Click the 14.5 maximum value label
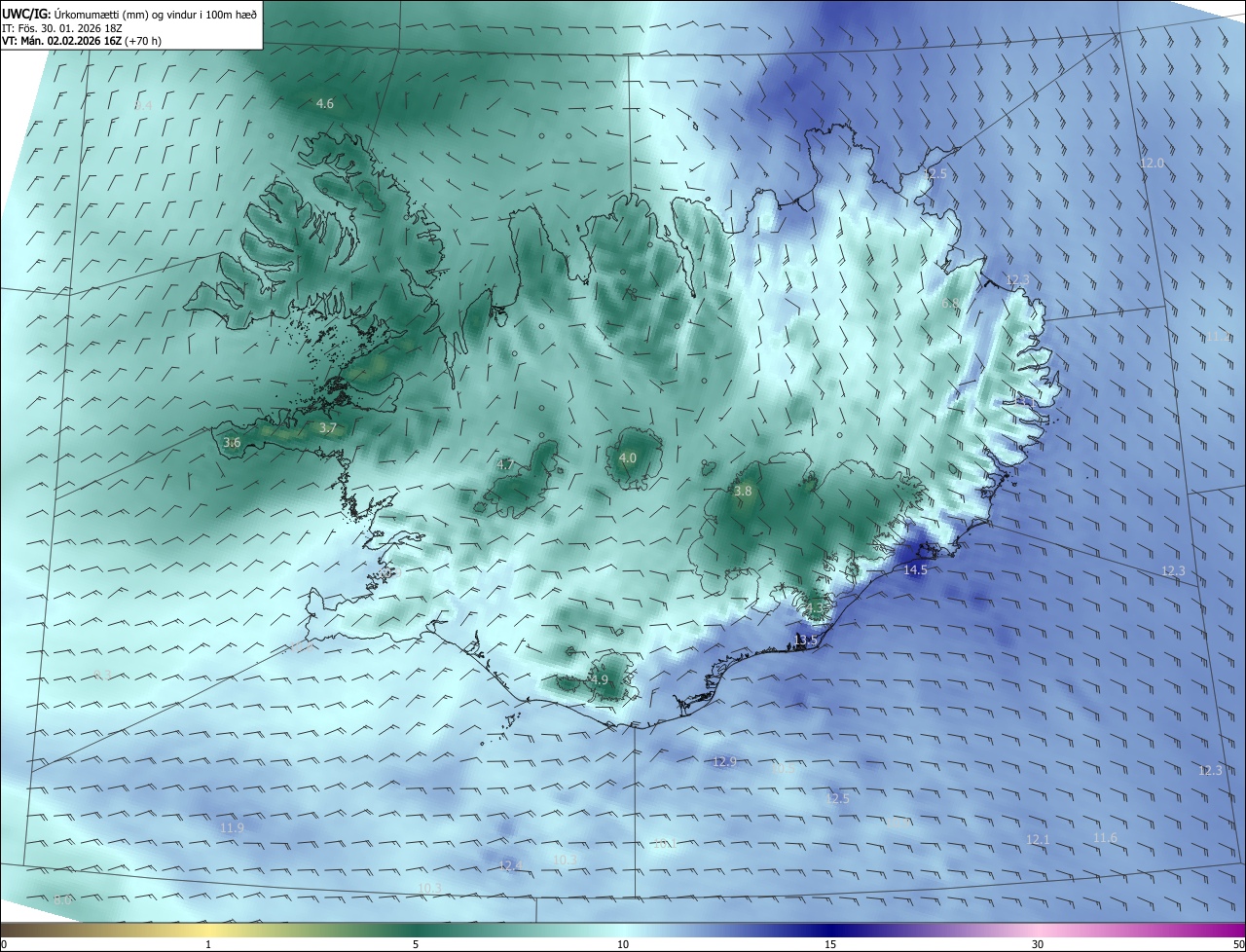1246x952 pixels. click(915, 569)
